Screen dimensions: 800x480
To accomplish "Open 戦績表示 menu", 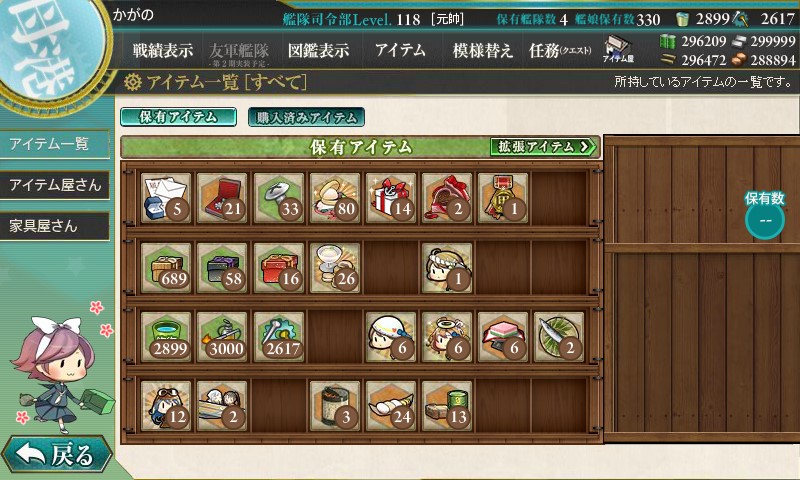I will [x=163, y=50].
